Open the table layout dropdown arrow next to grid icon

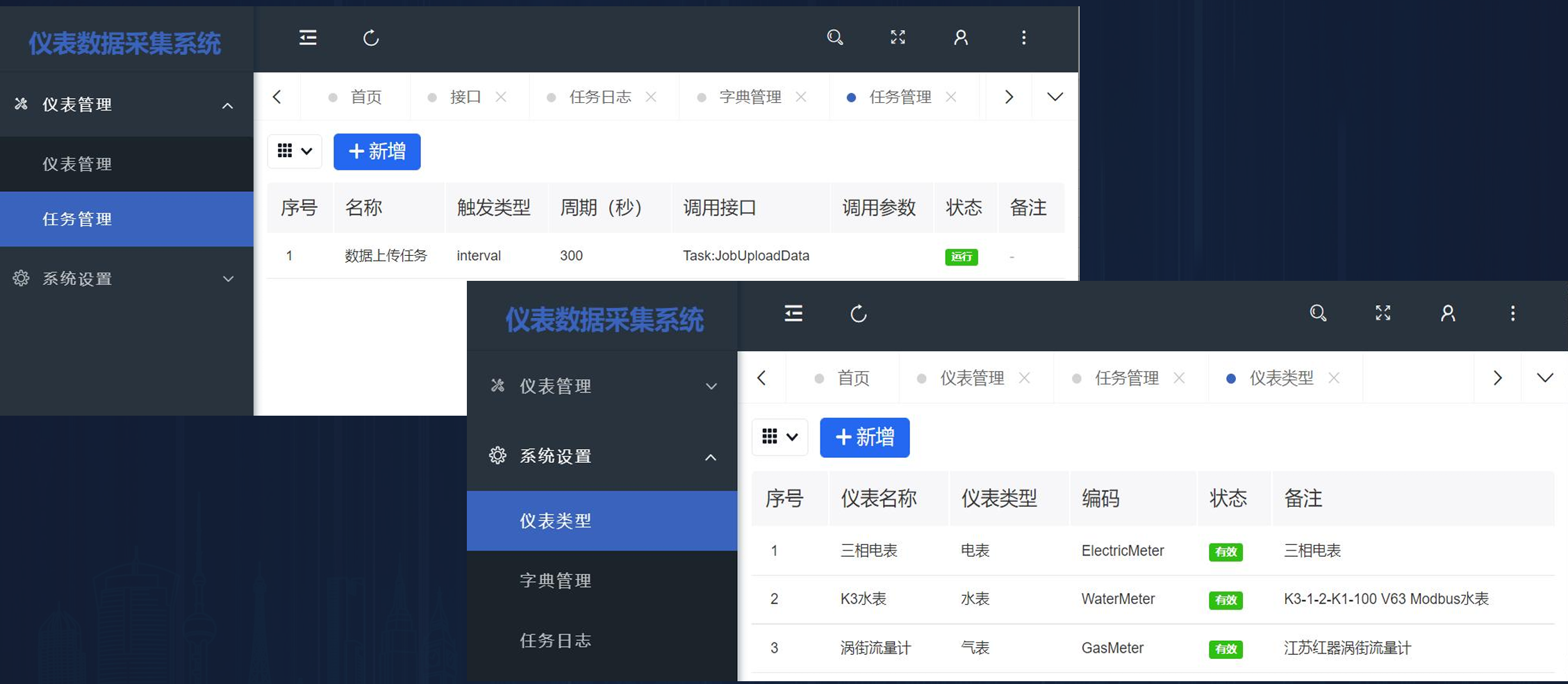pyautogui.click(x=306, y=151)
